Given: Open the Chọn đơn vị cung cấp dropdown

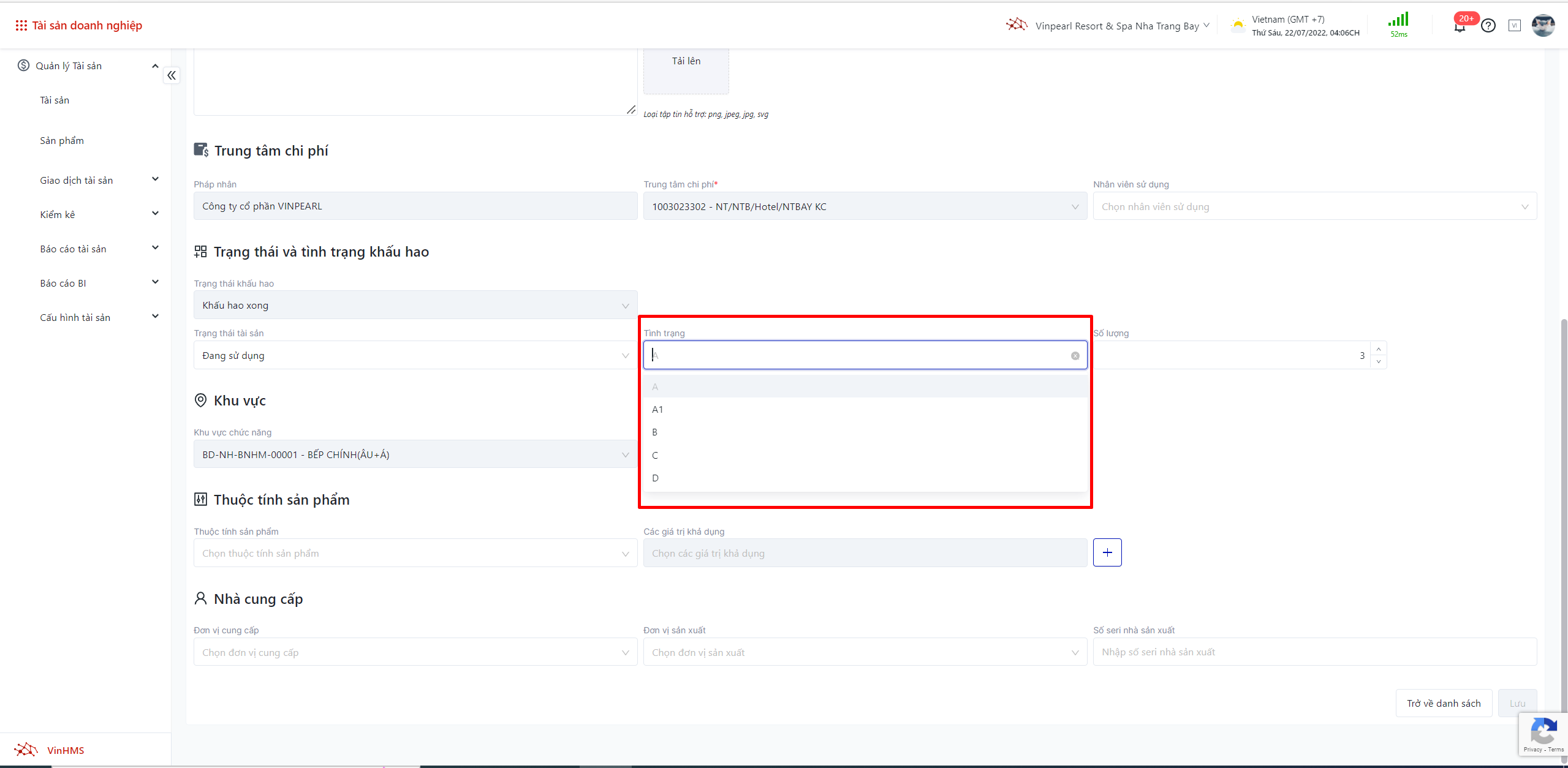Looking at the screenshot, I should (415, 652).
